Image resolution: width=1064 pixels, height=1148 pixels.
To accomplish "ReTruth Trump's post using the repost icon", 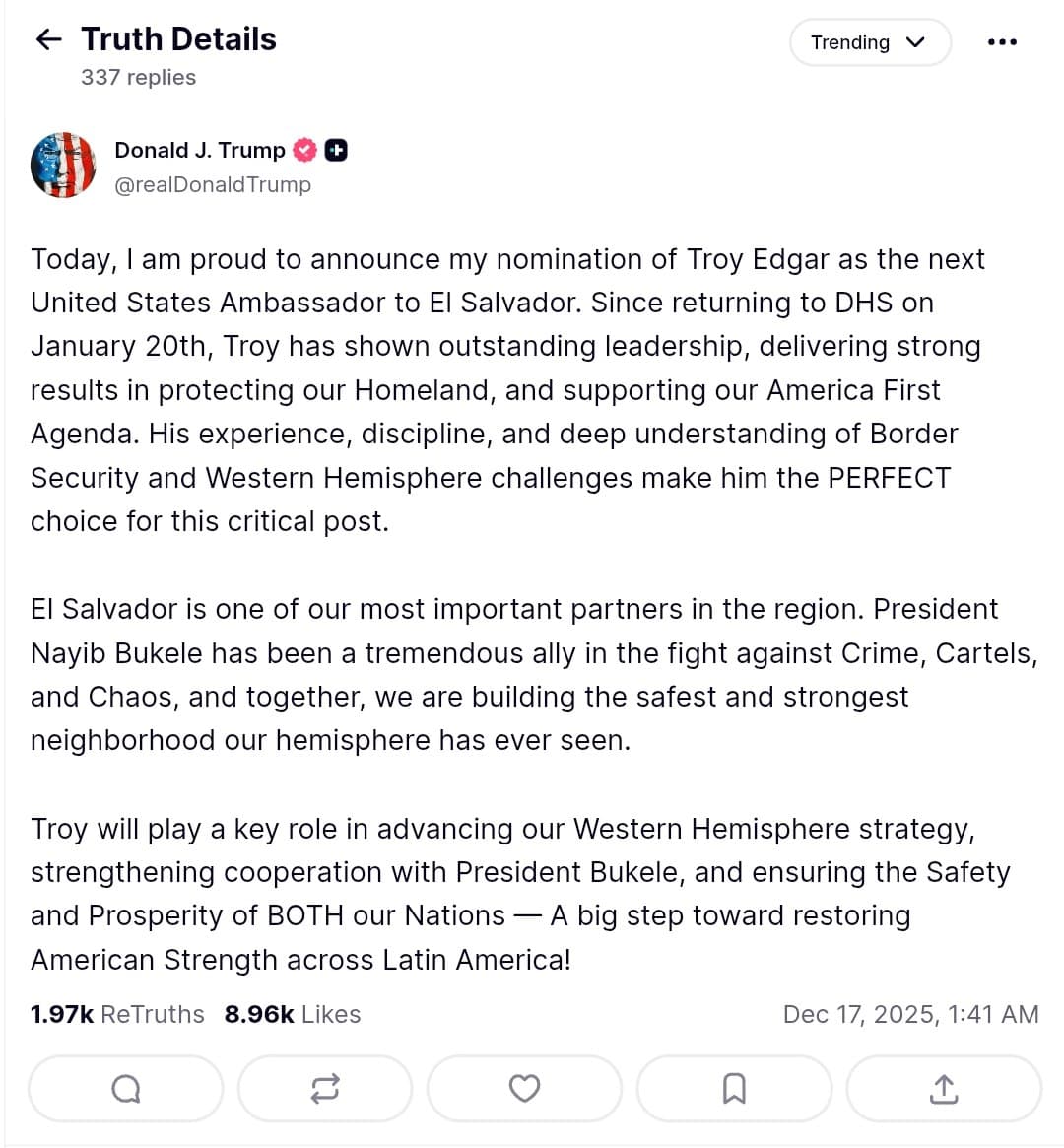I will click(x=325, y=1088).
